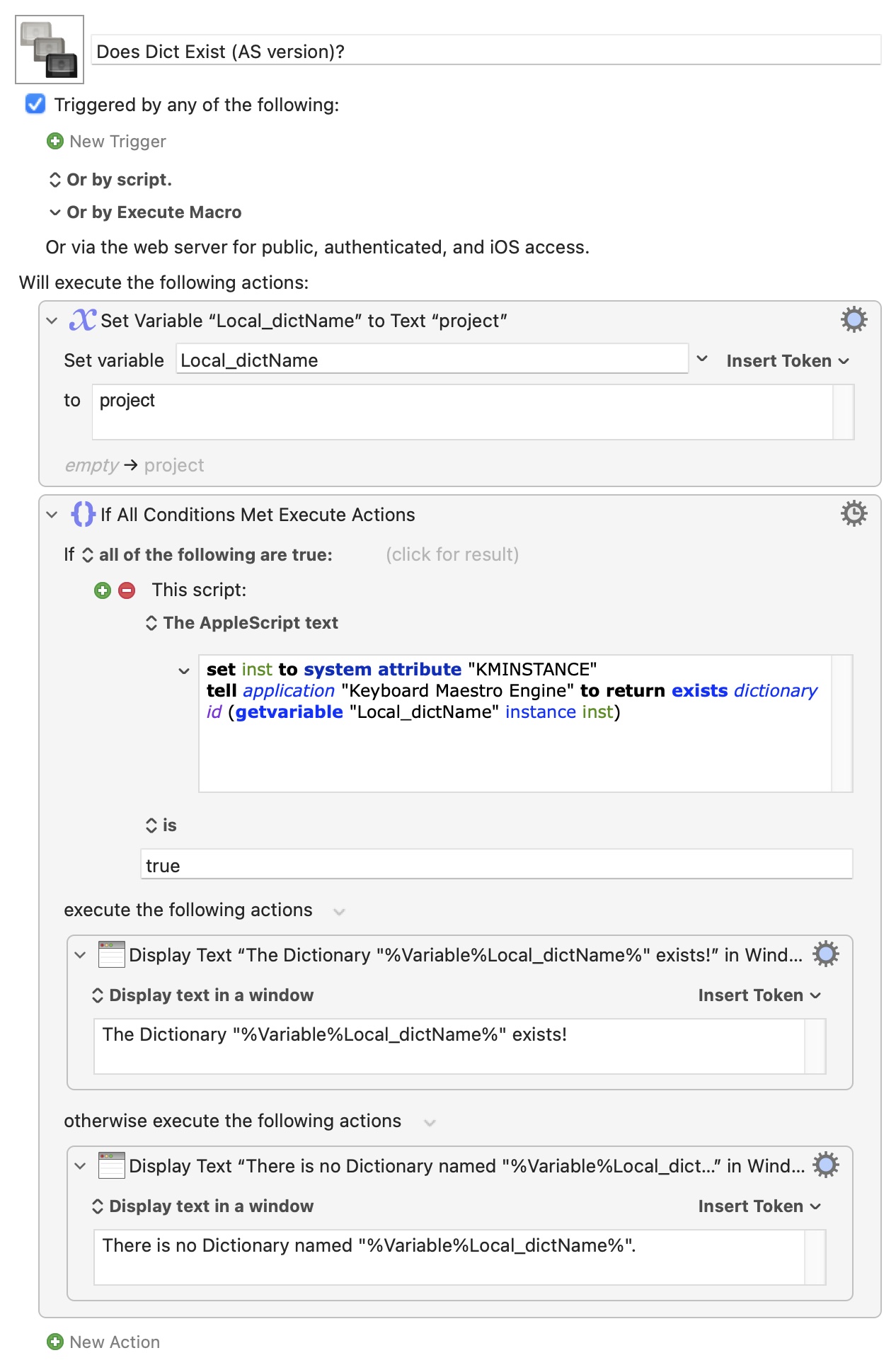Add a condition with green plus icon
Viewport: 896px width, 1365px height.
[x=103, y=590]
